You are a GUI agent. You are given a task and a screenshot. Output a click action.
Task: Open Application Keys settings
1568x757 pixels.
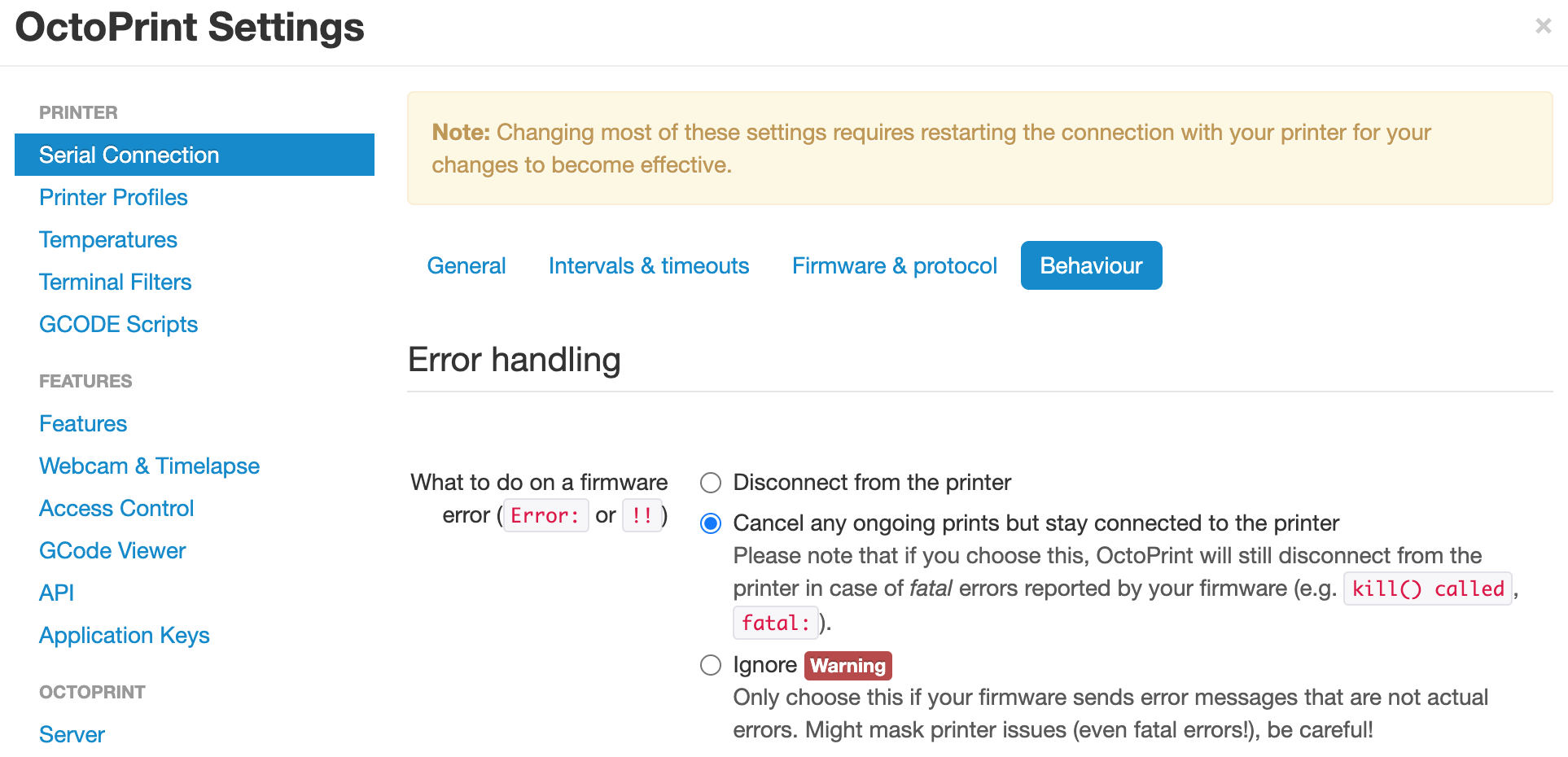pyautogui.click(x=125, y=635)
